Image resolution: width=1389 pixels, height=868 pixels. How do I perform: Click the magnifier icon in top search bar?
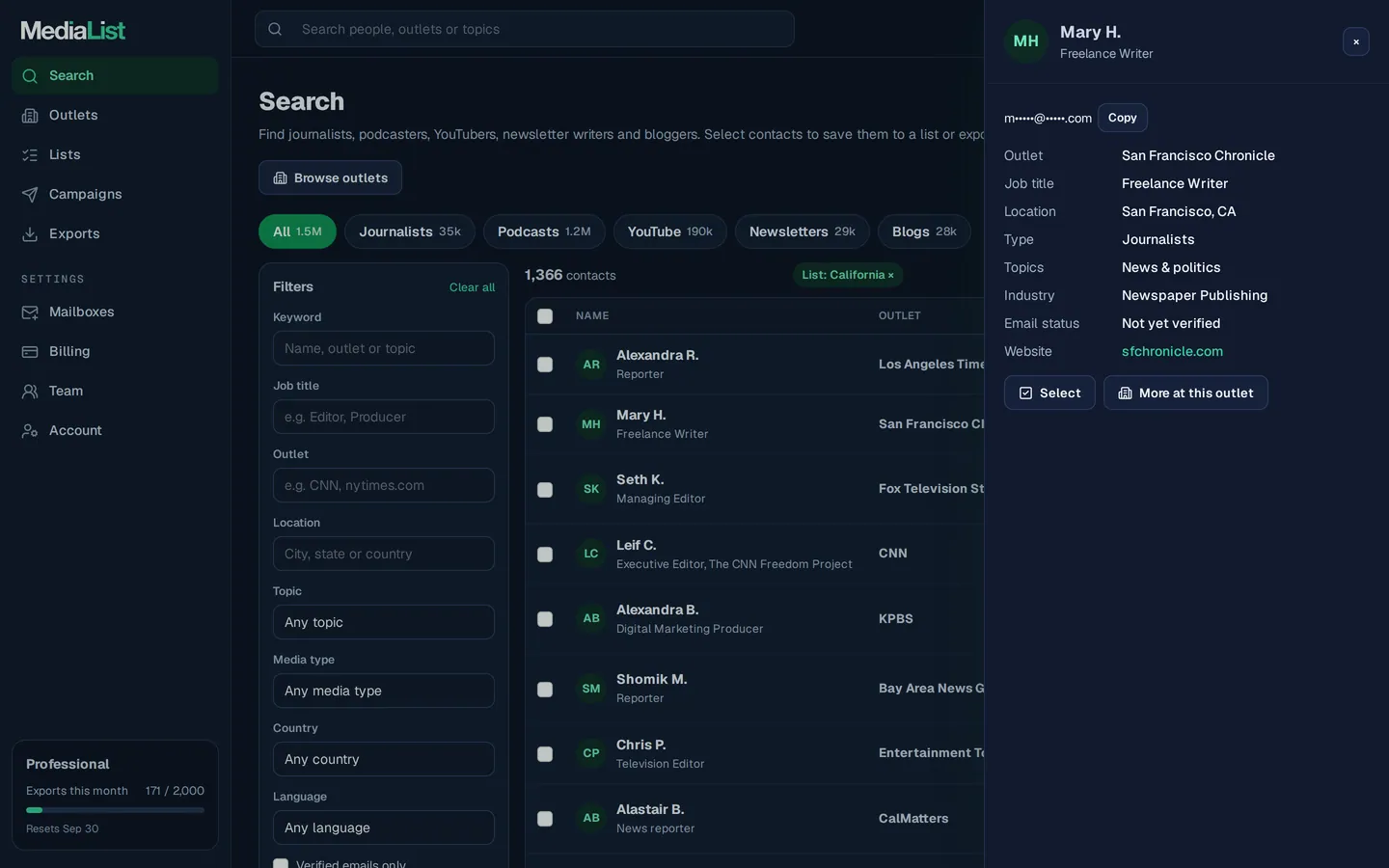point(275,29)
